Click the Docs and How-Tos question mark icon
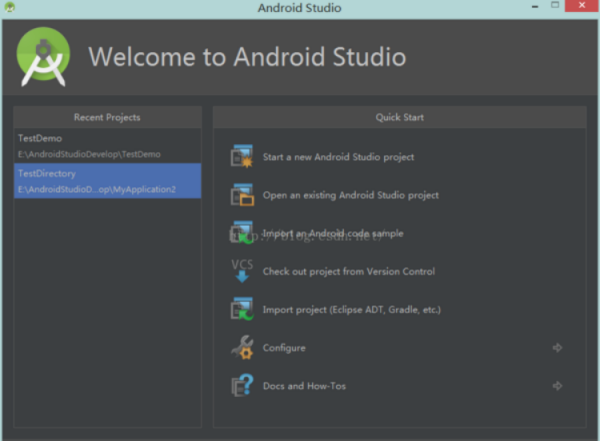This screenshot has width=600, height=441. pos(242,386)
